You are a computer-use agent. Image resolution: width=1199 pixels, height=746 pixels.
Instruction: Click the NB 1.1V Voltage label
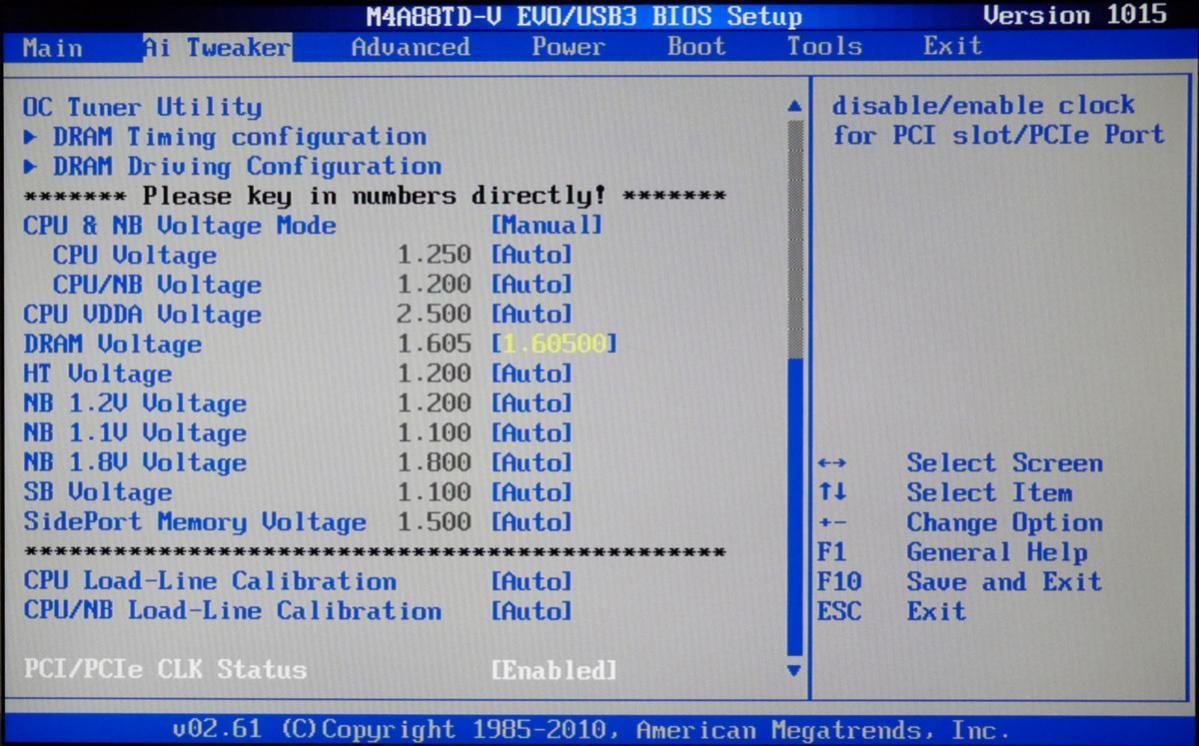coord(135,434)
